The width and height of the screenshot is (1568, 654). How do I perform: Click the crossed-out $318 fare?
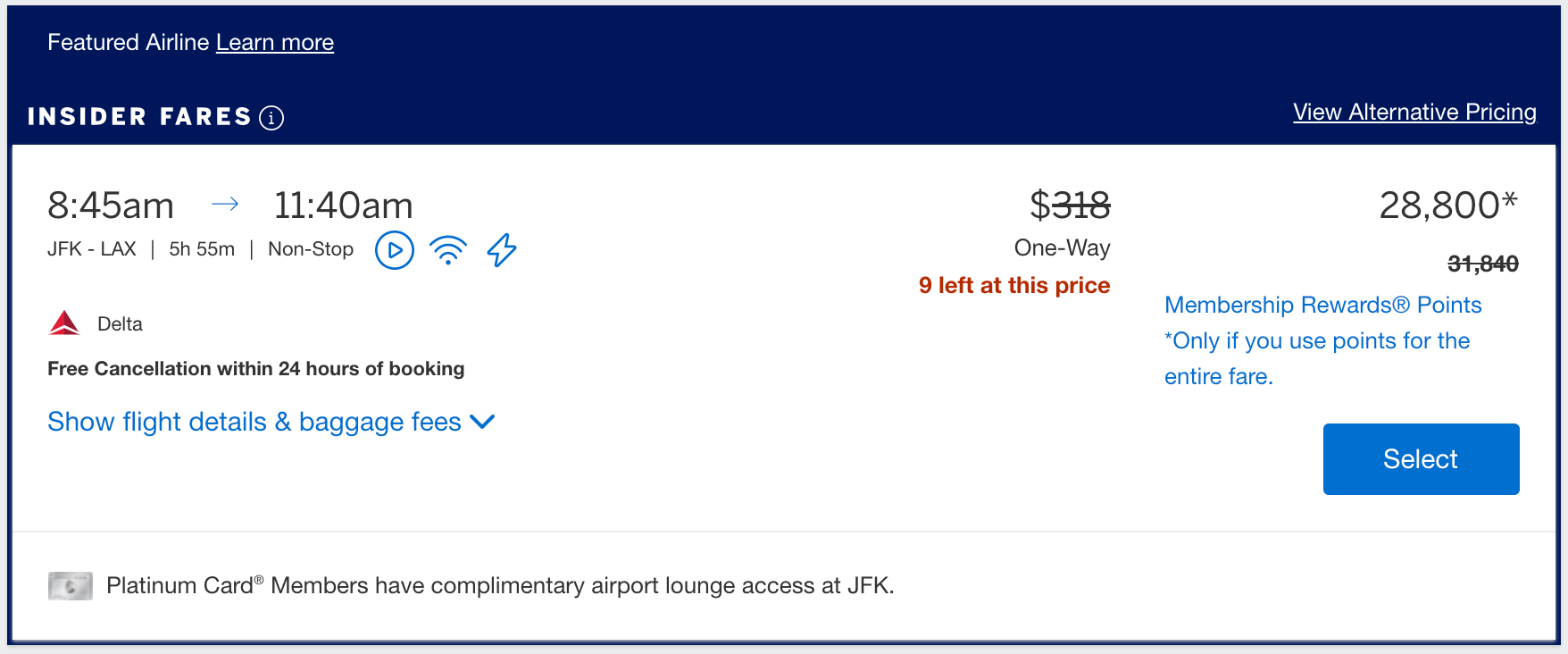click(1072, 205)
